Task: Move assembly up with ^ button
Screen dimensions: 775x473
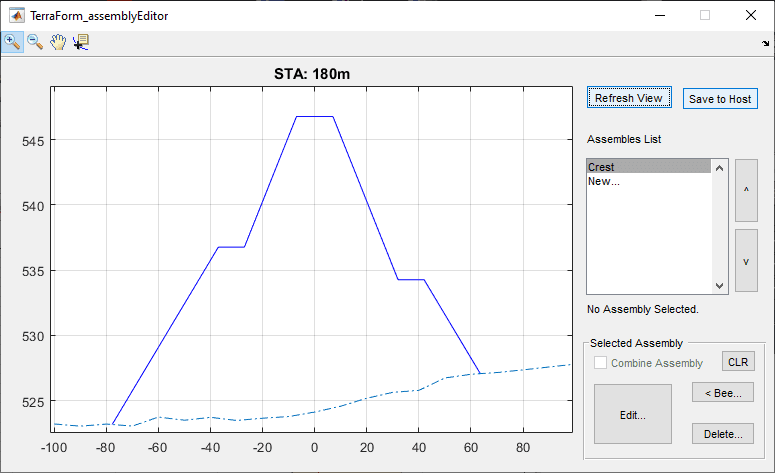Action: tap(746, 190)
